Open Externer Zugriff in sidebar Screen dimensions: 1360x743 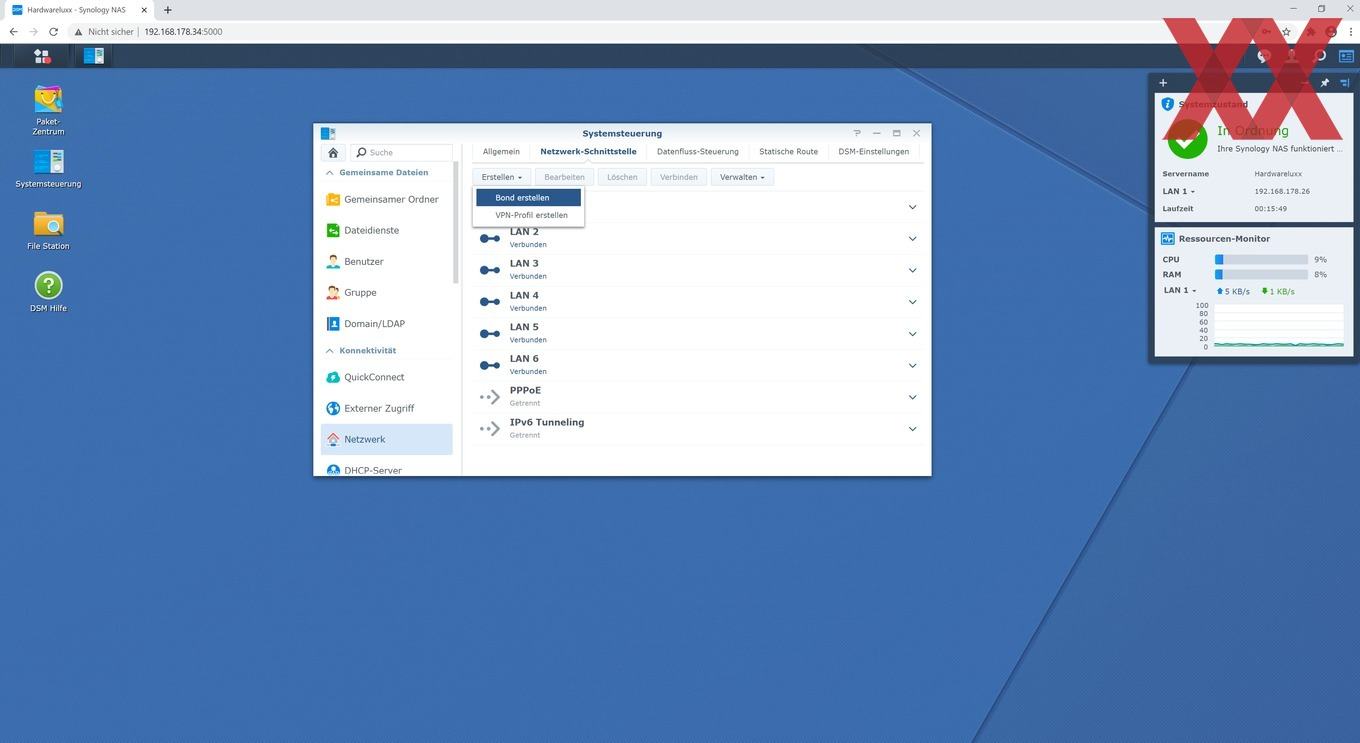coord(387,408)
